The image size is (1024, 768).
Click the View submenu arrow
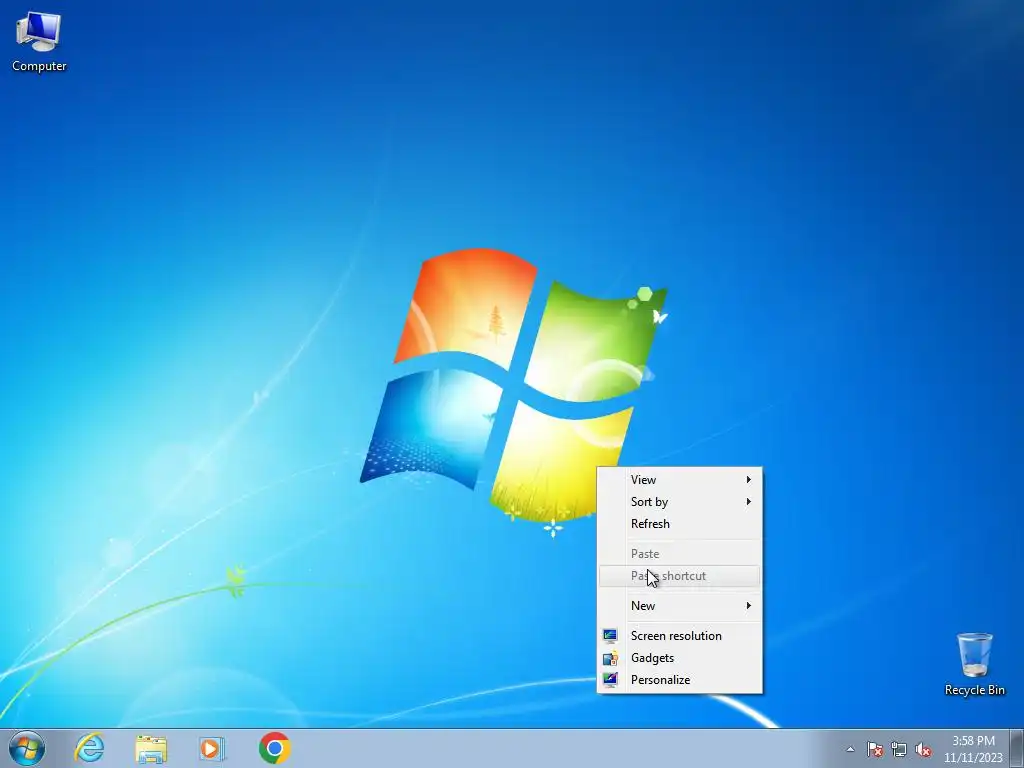click(x=748, y=479)
